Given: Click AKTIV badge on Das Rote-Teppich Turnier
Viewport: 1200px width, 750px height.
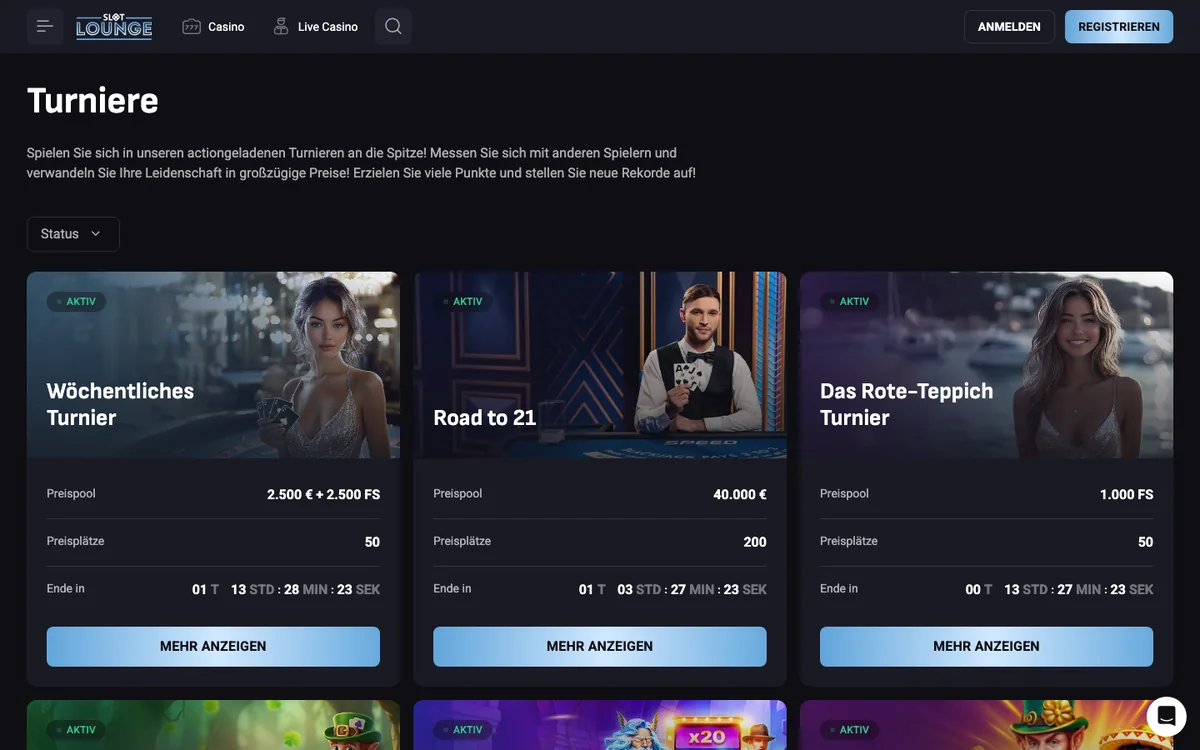Looking at the screenshot, I should pyautogui.click(x=849, y=301).
